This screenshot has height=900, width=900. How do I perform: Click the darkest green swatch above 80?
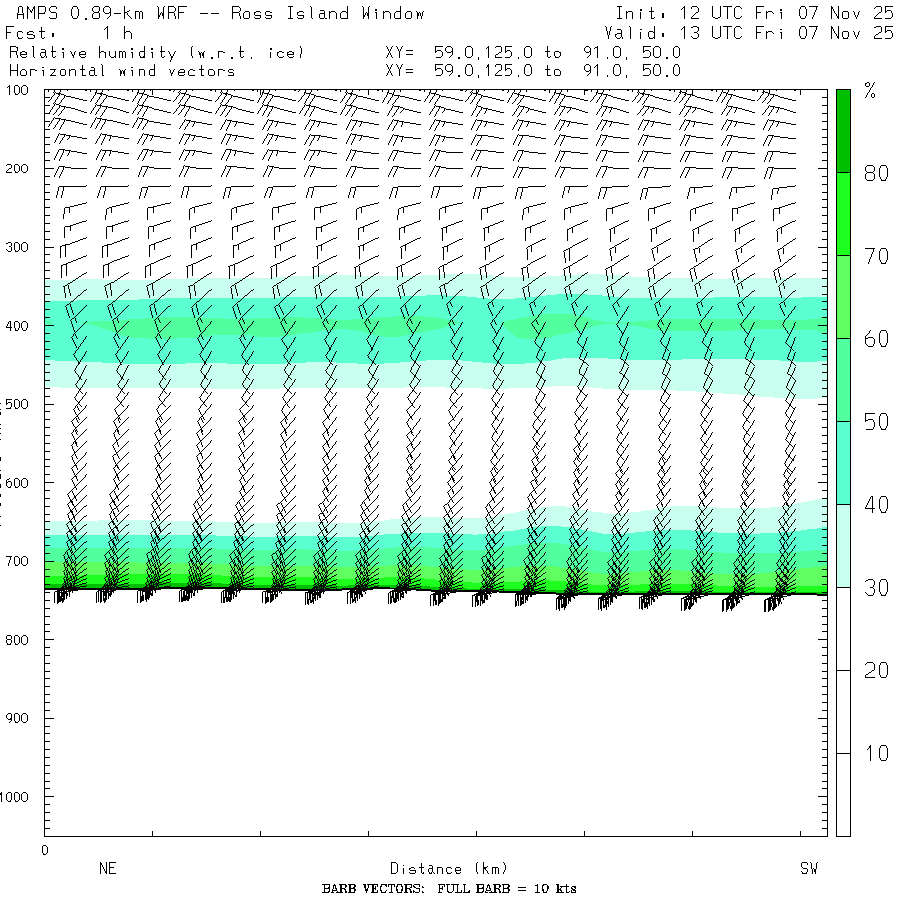click(843, 130)
